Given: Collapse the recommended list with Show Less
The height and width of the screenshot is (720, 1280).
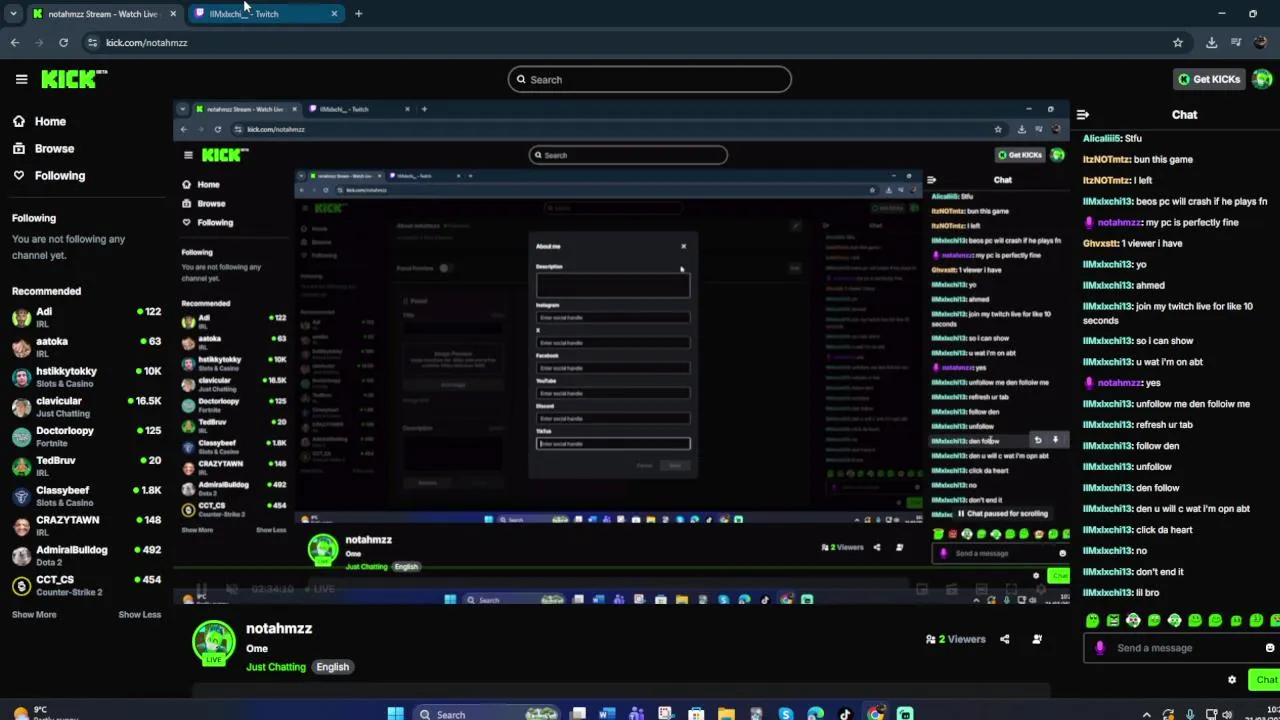Looking at the screenshot, I should point(139,614).
